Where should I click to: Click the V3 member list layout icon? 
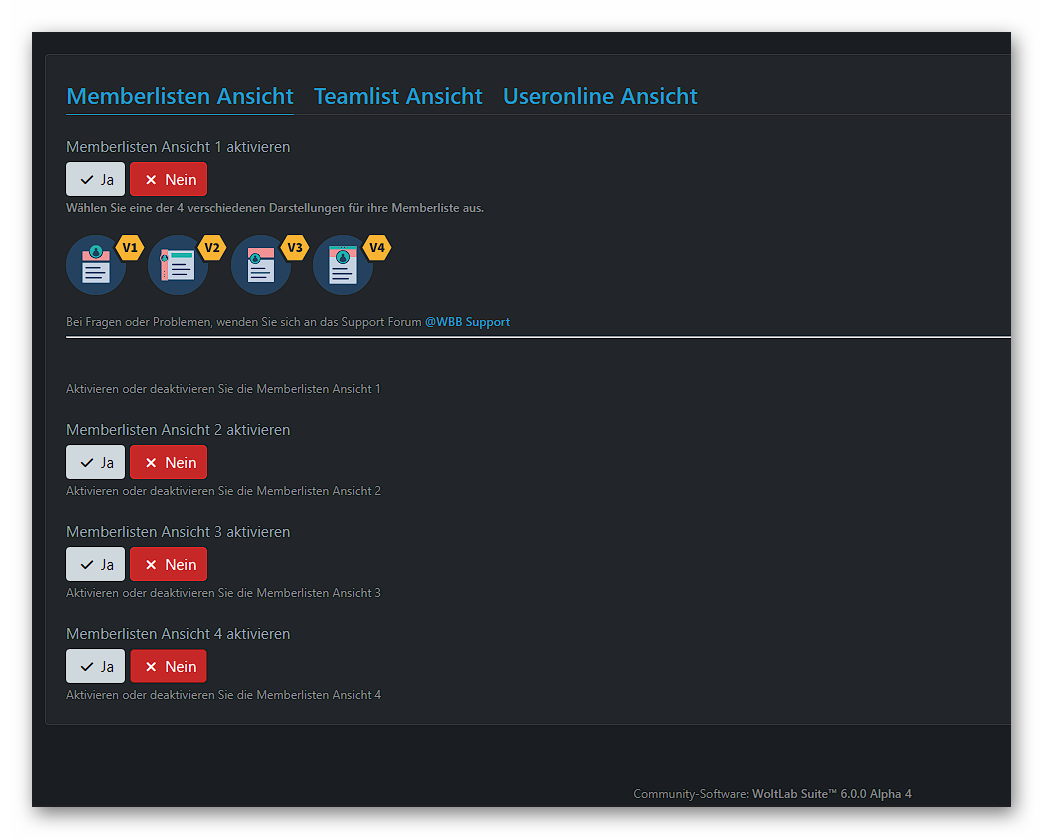tap(261, 266)
